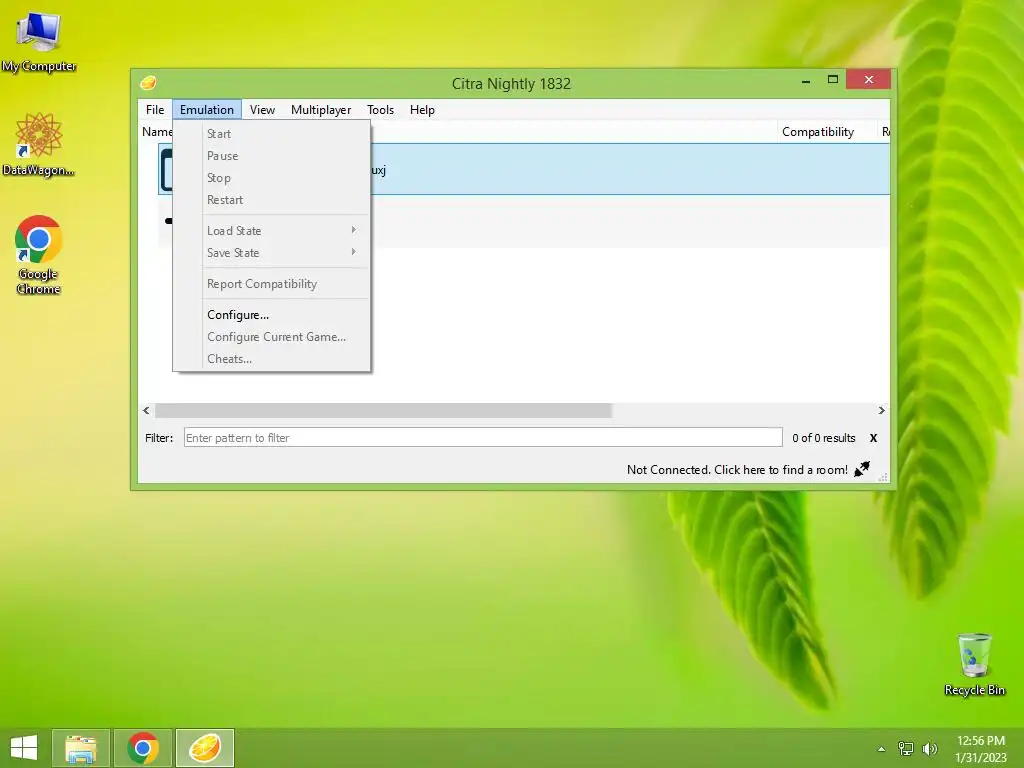Close the open Emulation menu

click(x=207, y=110)
